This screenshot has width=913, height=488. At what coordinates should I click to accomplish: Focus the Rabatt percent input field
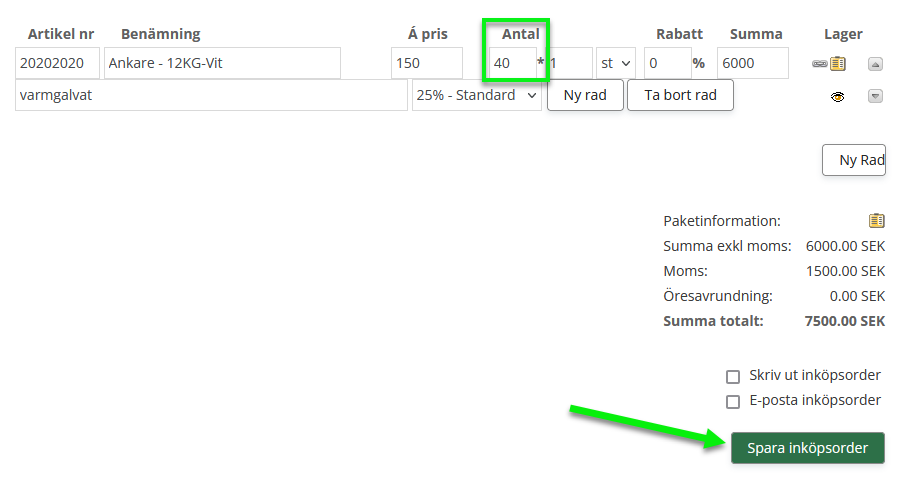point(666,63)
